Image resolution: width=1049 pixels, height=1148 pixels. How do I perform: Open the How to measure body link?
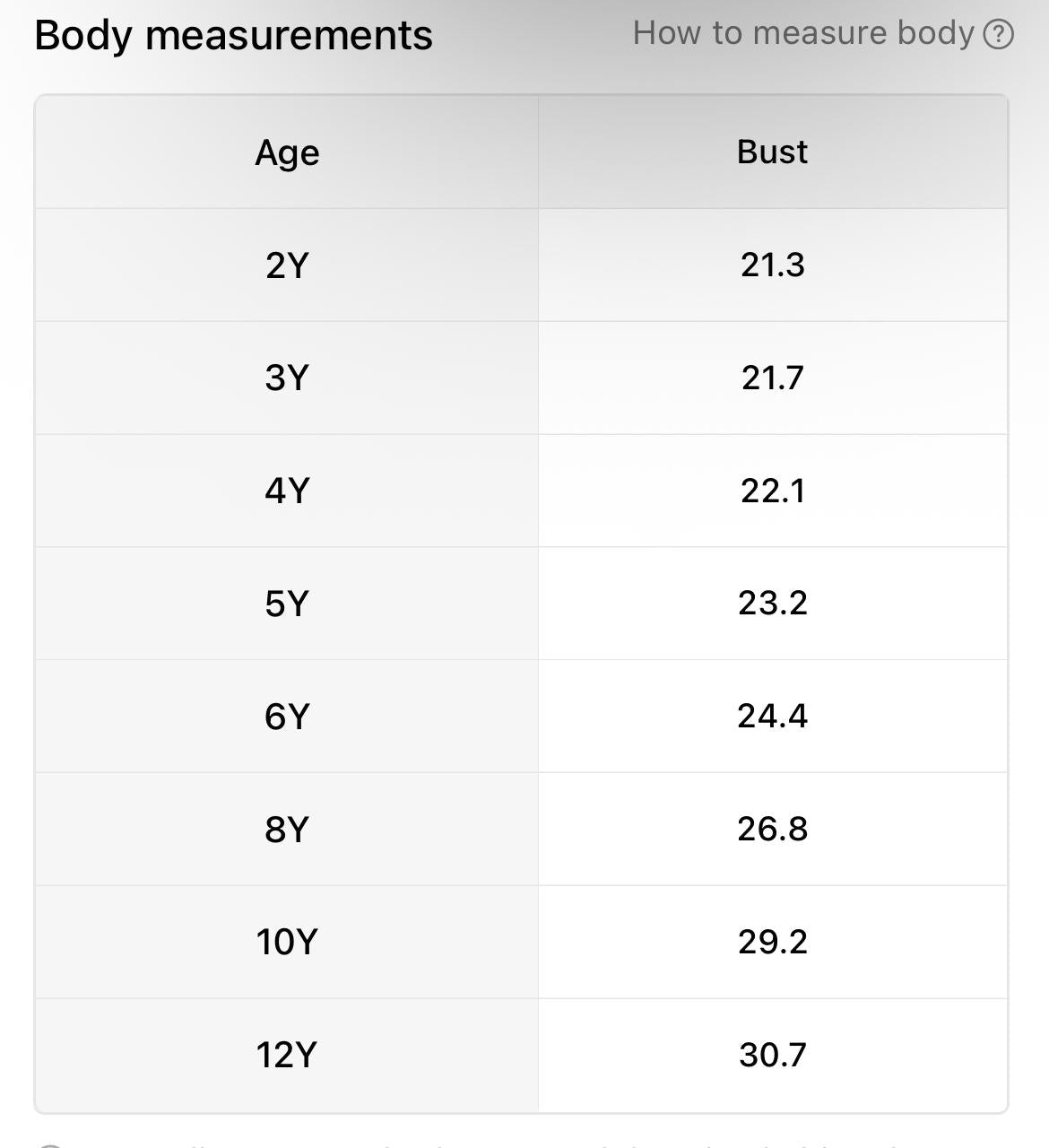(803, 34)
